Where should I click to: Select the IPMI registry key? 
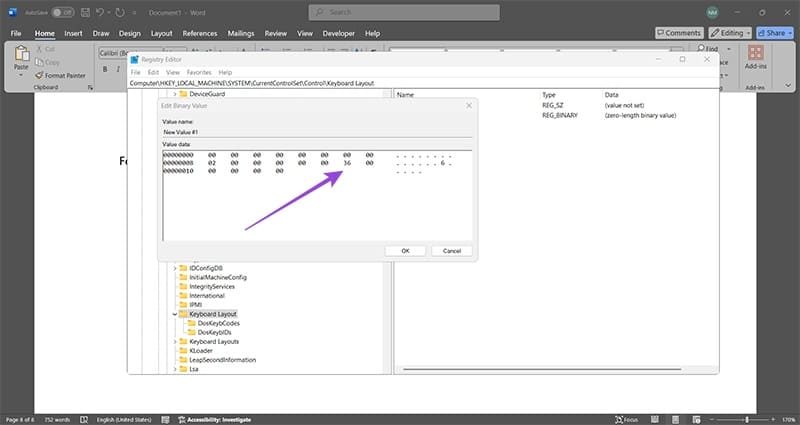(195, 305)
